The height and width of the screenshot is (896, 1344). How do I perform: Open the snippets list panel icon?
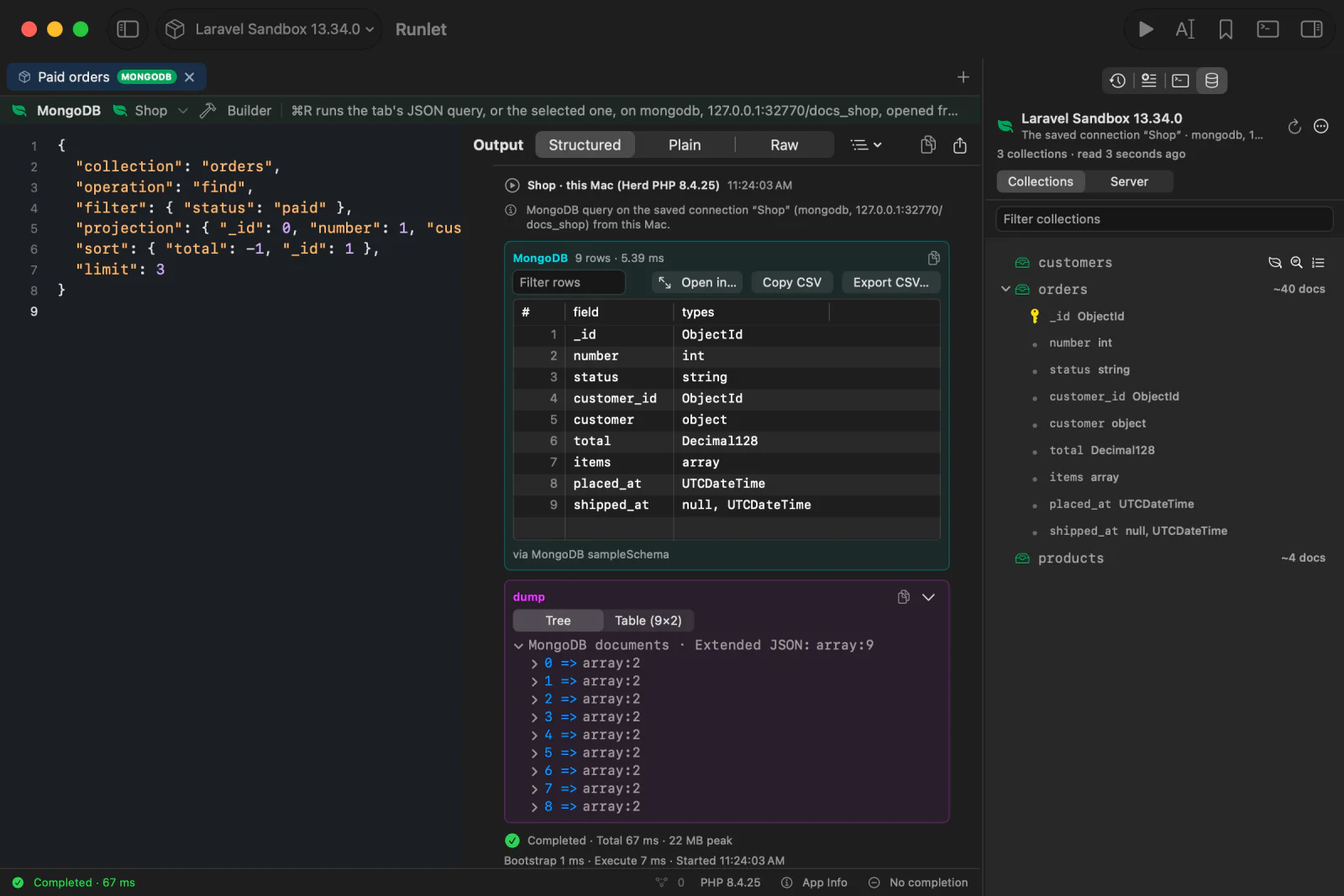click(x=1149, y=81)
